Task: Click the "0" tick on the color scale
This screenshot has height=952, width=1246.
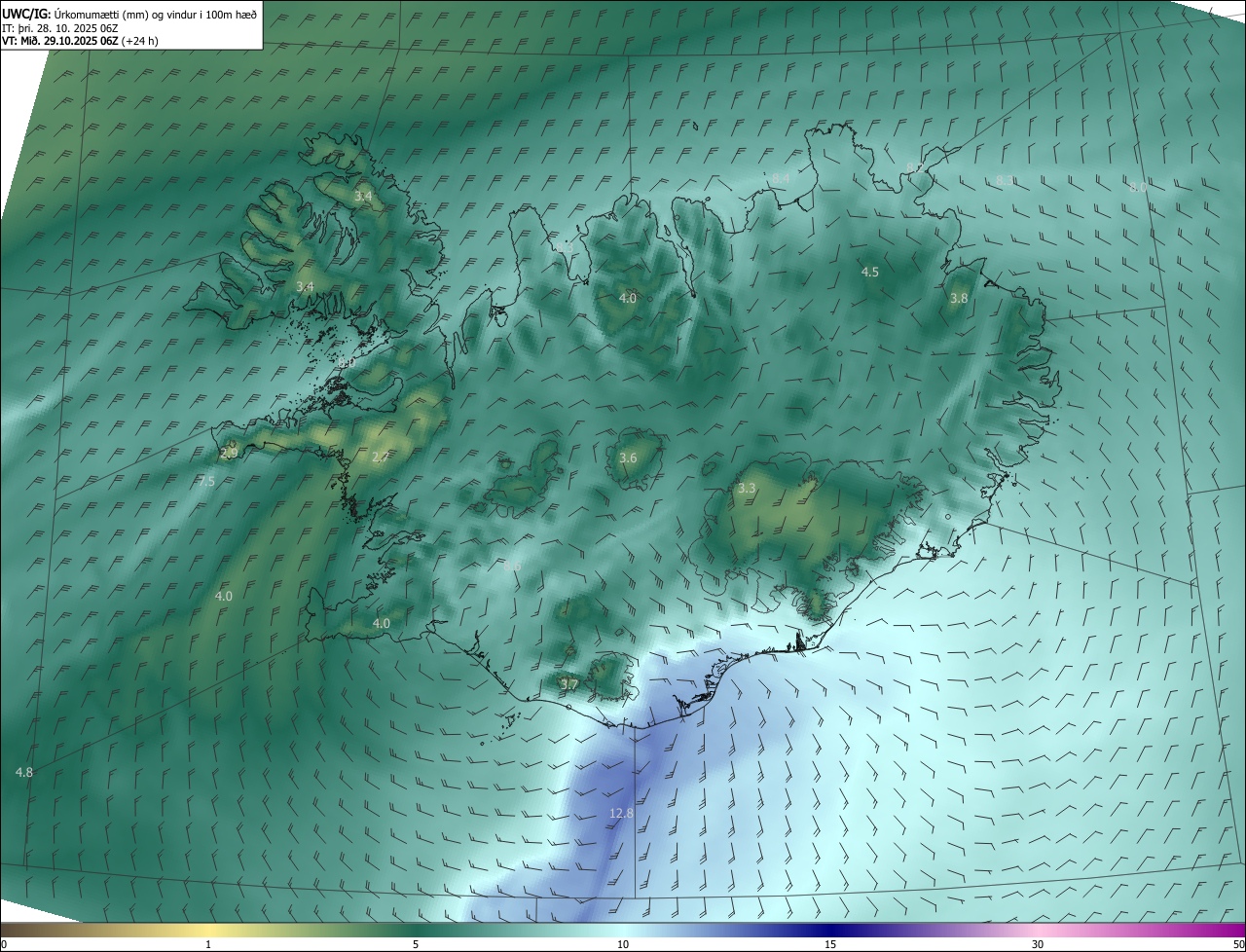Action: tap(4, 944)
